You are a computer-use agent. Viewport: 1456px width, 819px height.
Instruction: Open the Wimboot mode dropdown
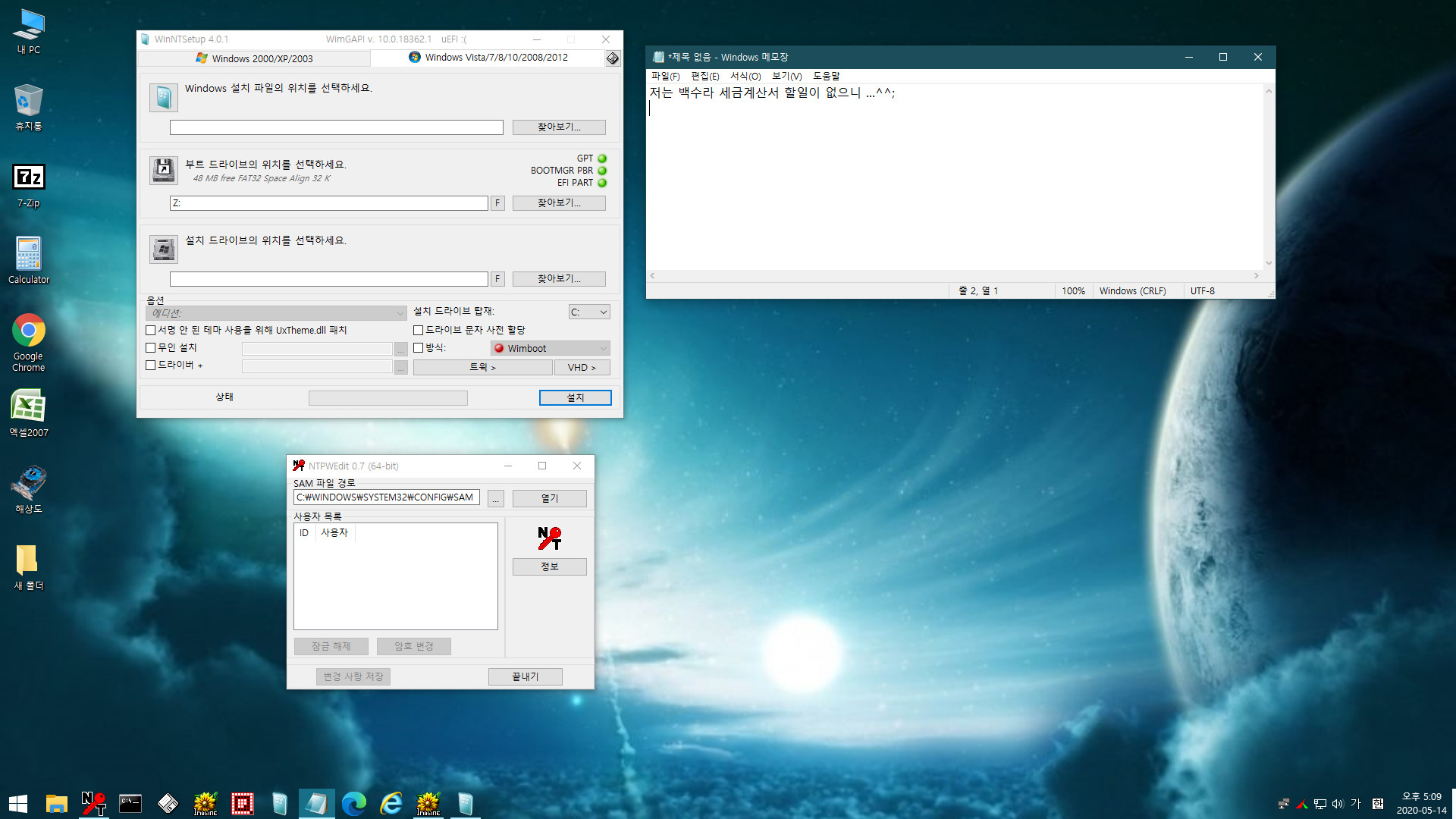point(551,348)
